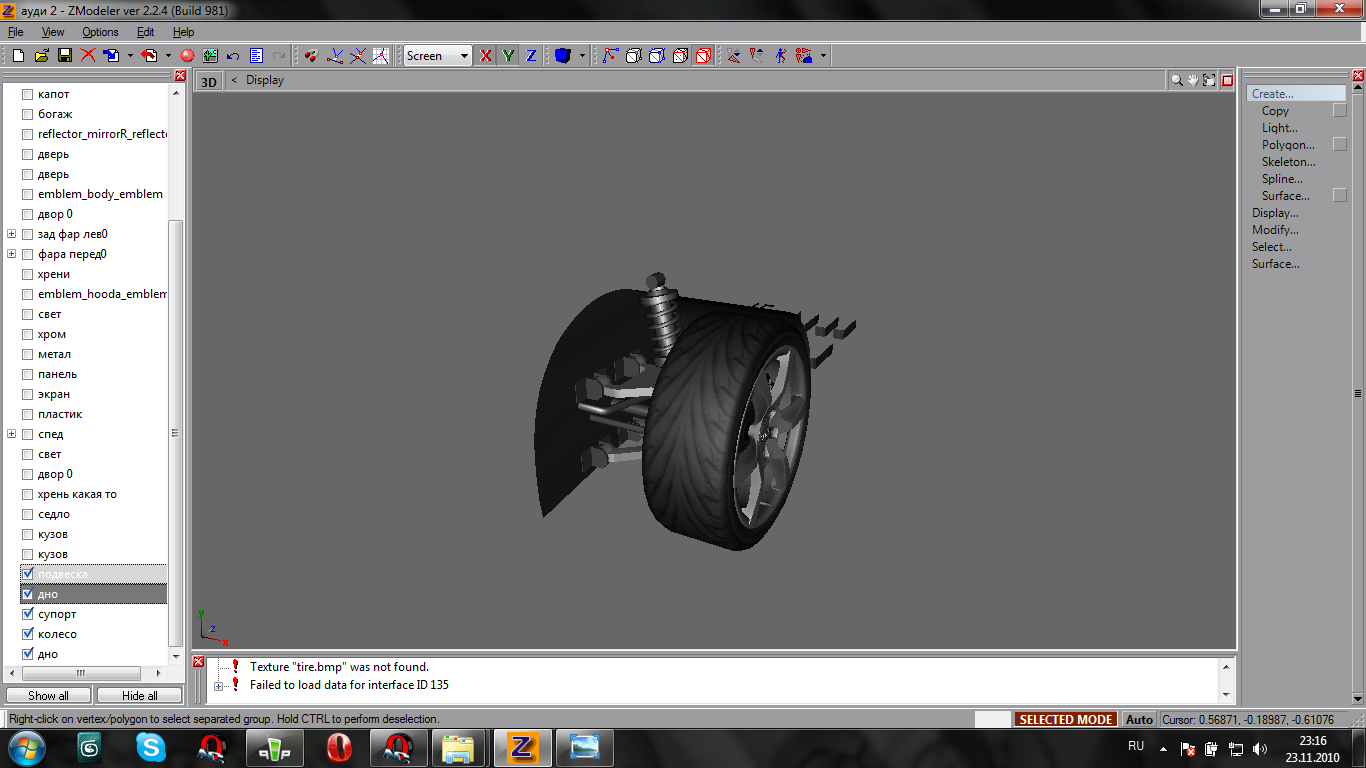The image size is (1366, 768).
Task: Click the red materials sphere icon
Action: (187, 56)
